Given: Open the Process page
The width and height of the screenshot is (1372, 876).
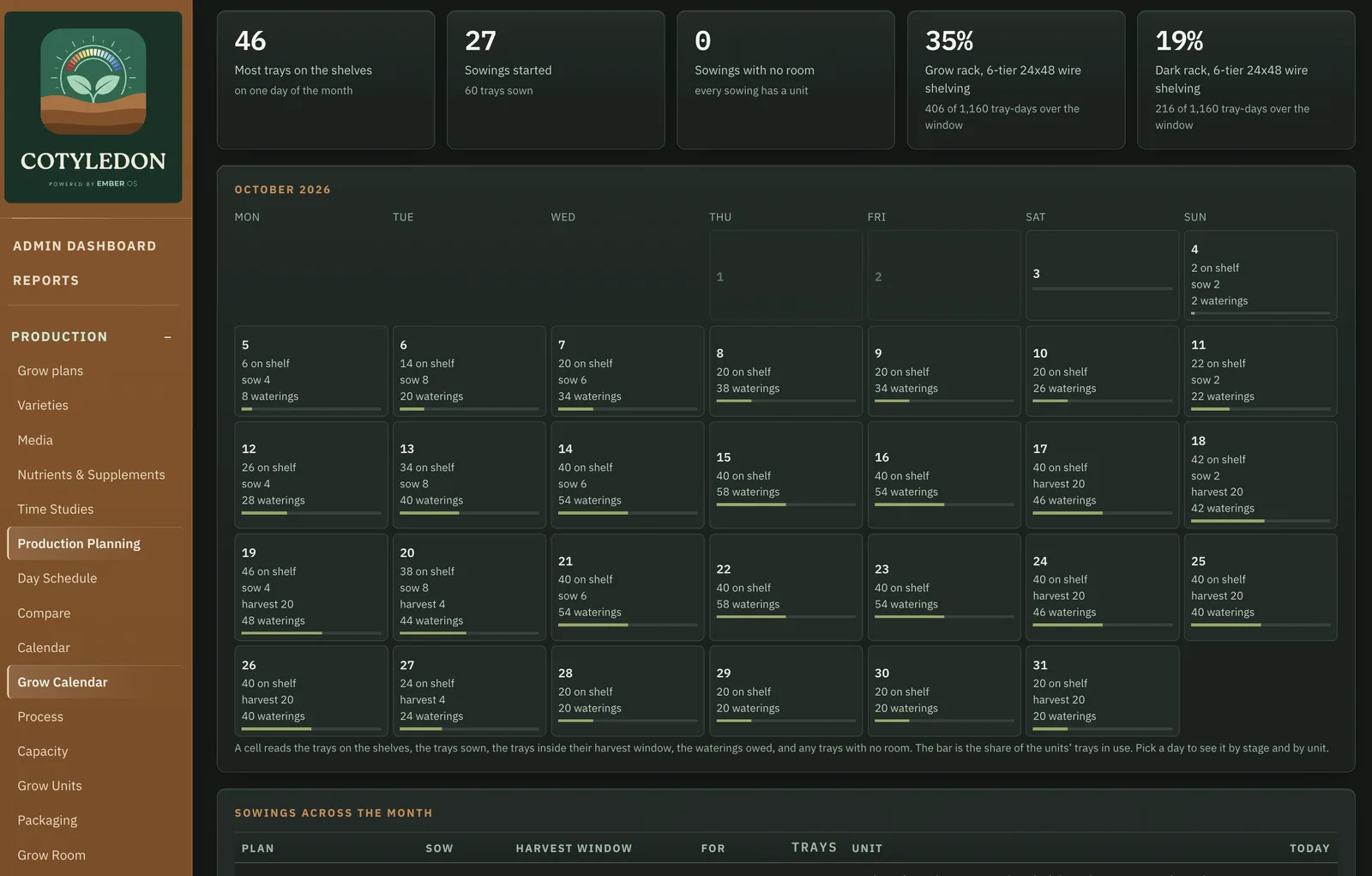Looking at the screenshot, I should tap(40, 716).
